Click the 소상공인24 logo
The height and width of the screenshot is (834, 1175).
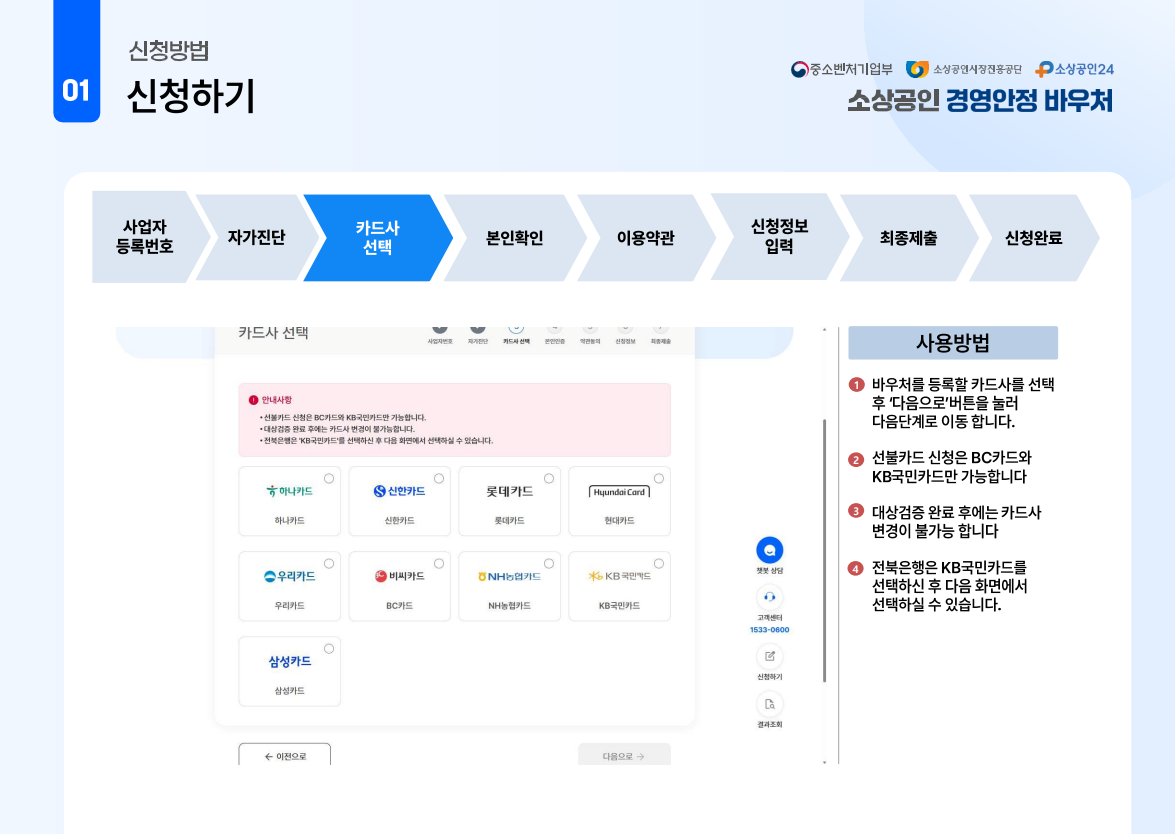(x=1075, y=70)
